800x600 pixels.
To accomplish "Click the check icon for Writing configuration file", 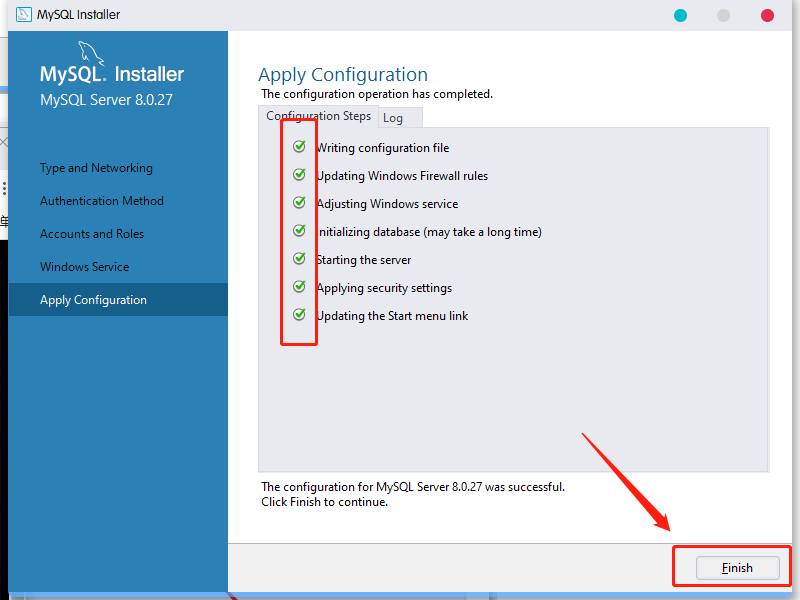I will [x=299, y=147].
